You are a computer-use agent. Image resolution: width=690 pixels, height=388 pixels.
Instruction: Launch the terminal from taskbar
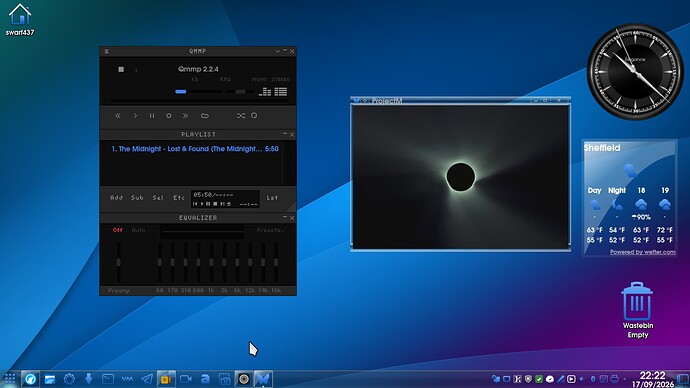coord(108,379)
